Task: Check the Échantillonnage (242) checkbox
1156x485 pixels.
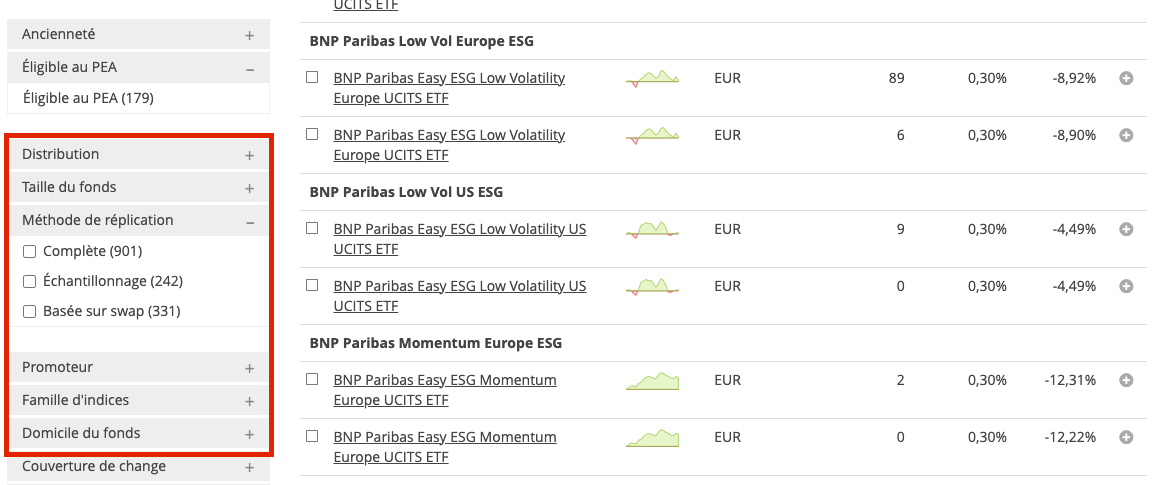Action: click(x=30, y=281)
